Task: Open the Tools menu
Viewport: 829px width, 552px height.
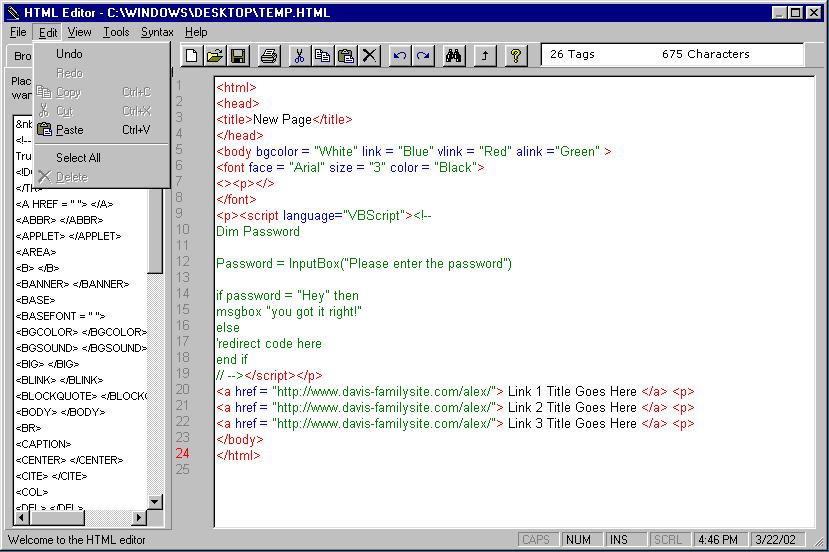Action: 116,32
